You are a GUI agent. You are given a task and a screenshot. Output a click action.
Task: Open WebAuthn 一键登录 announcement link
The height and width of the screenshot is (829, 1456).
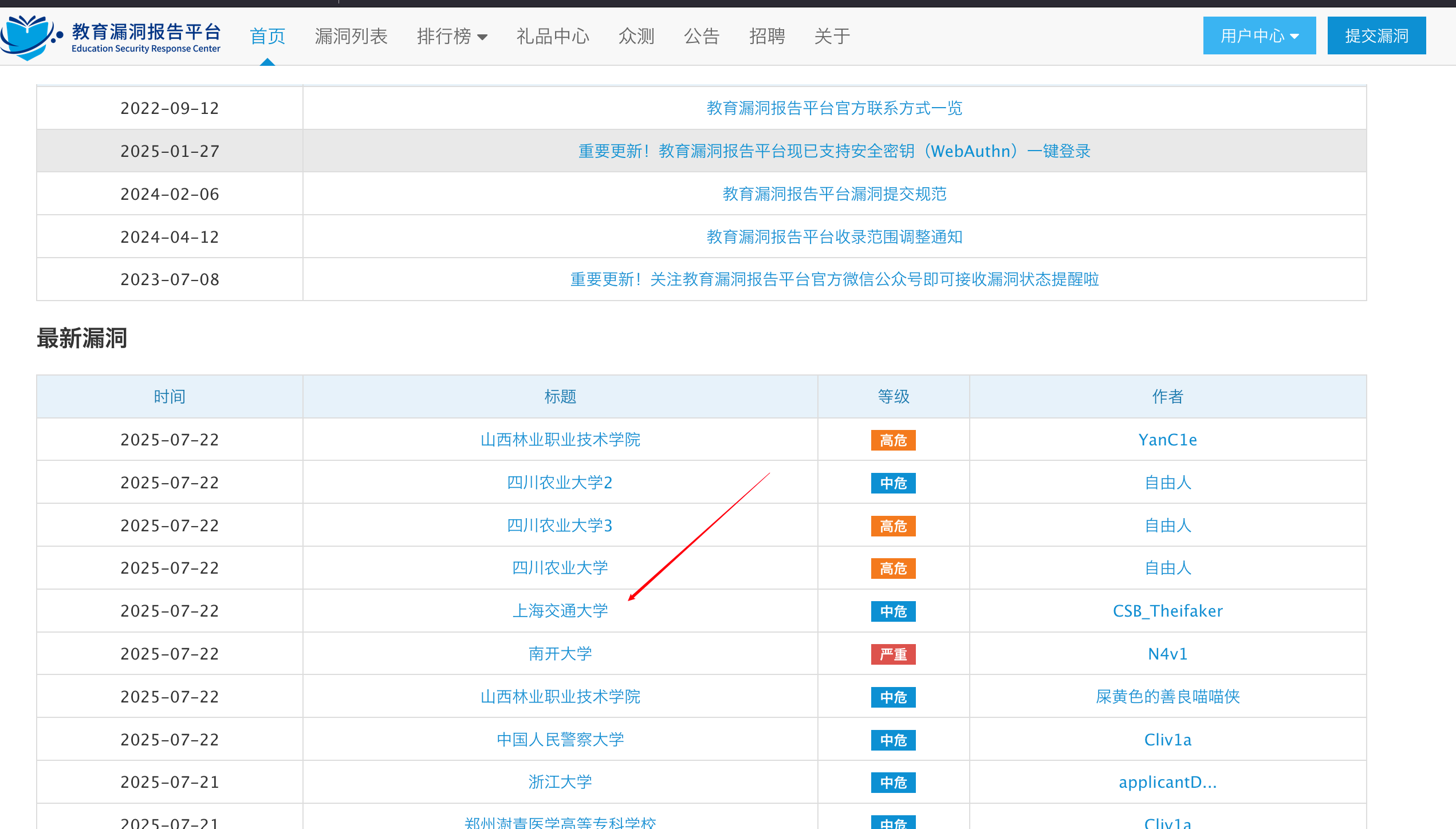[834, 151]
